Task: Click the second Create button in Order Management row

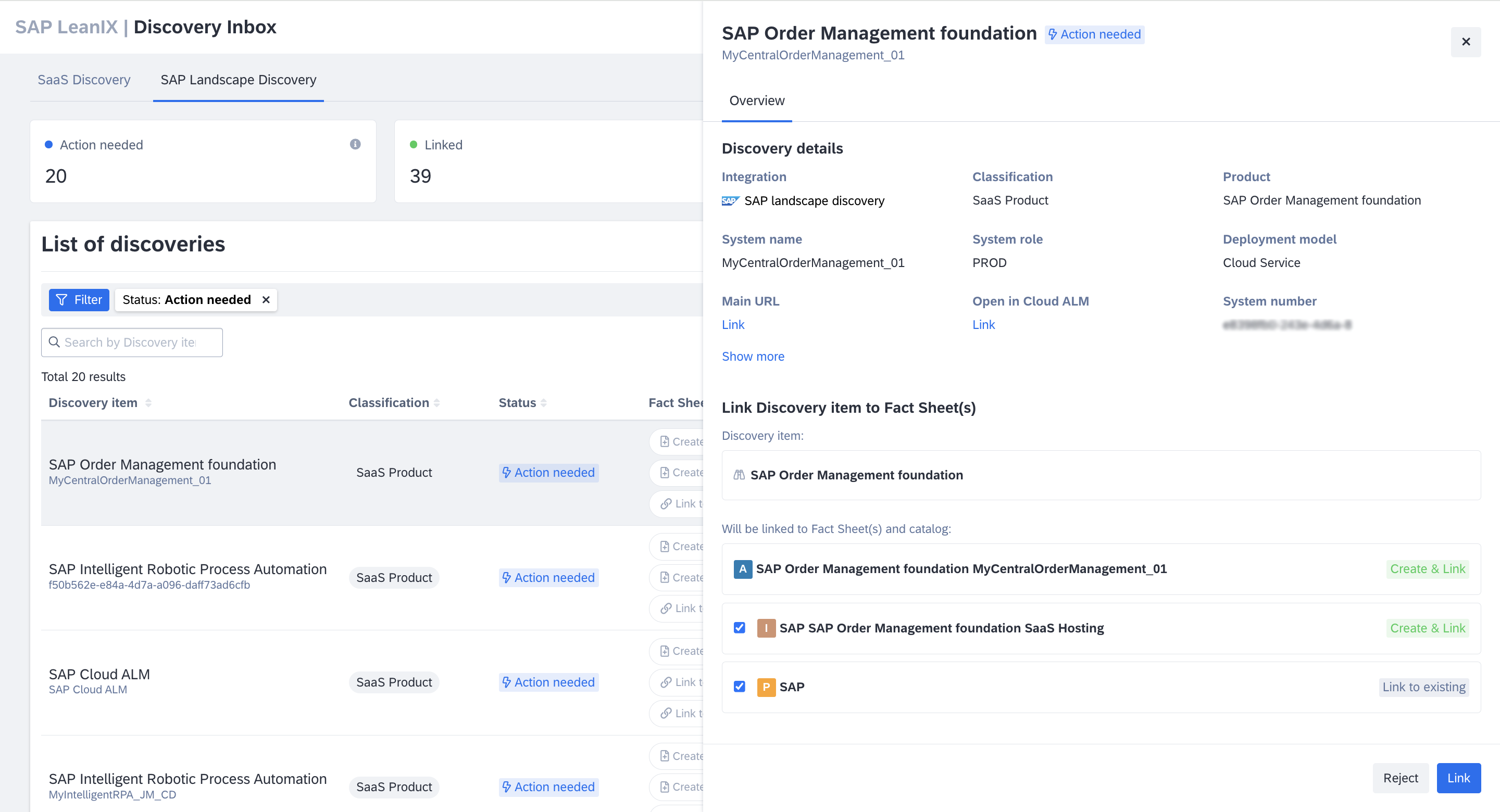Action: point(677,473)
